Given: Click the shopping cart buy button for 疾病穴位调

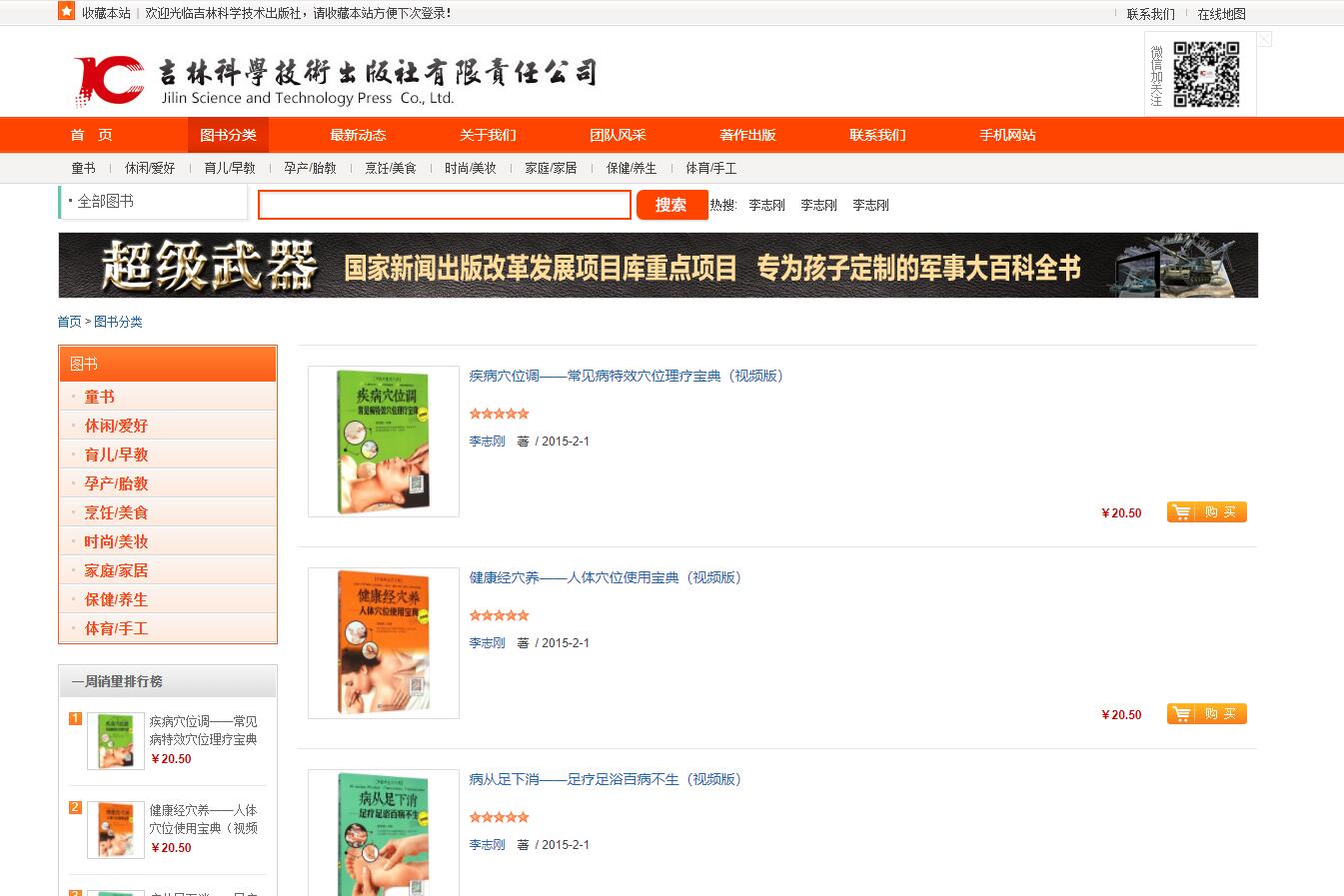Looking at the screenshot, I should tap(1206, 512).
